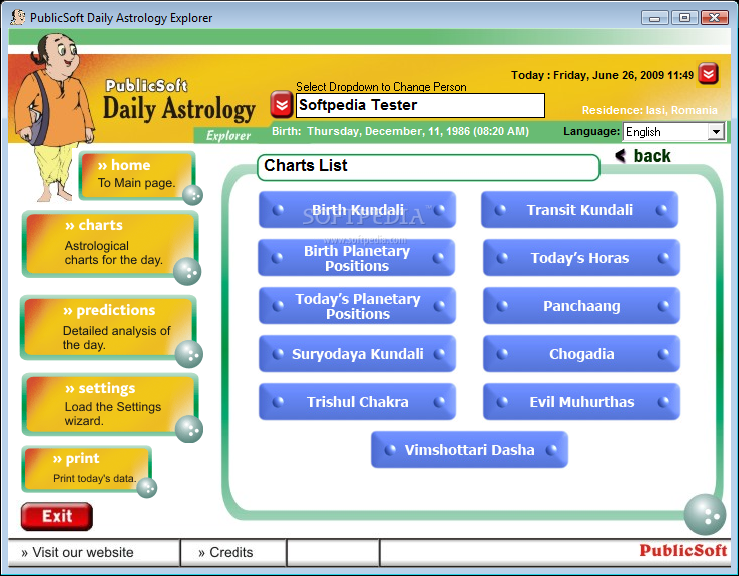Click the PublicSoft logo in the status bar

click(x=683, y=550)
